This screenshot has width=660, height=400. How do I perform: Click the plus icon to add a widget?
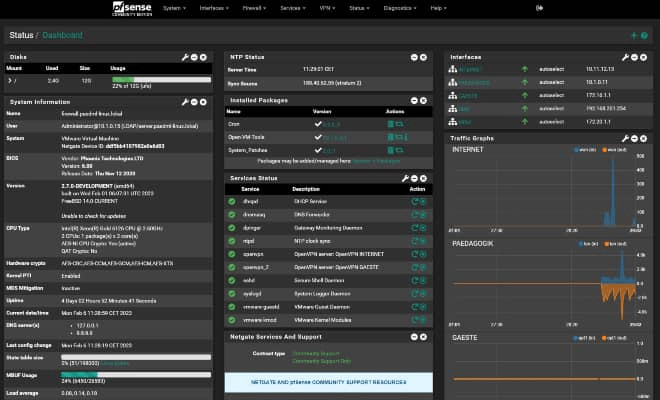pos(634,35)
